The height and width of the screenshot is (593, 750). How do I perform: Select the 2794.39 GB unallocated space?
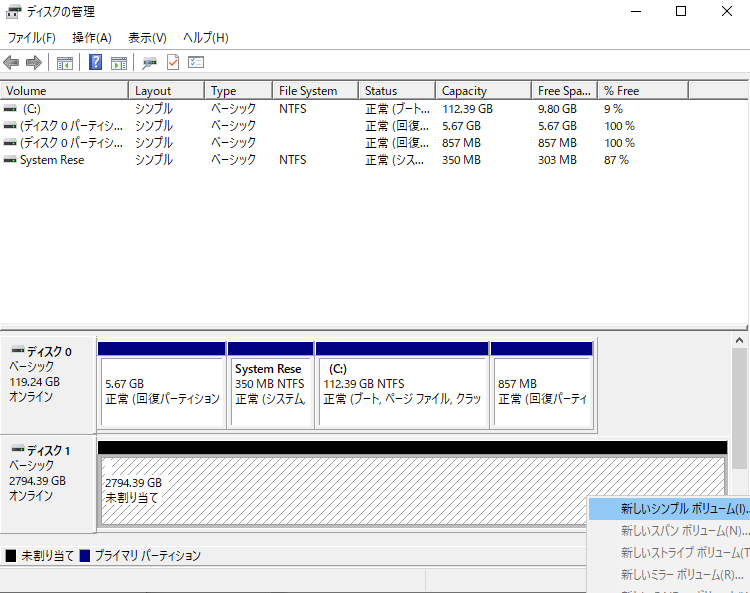point(340,490)
